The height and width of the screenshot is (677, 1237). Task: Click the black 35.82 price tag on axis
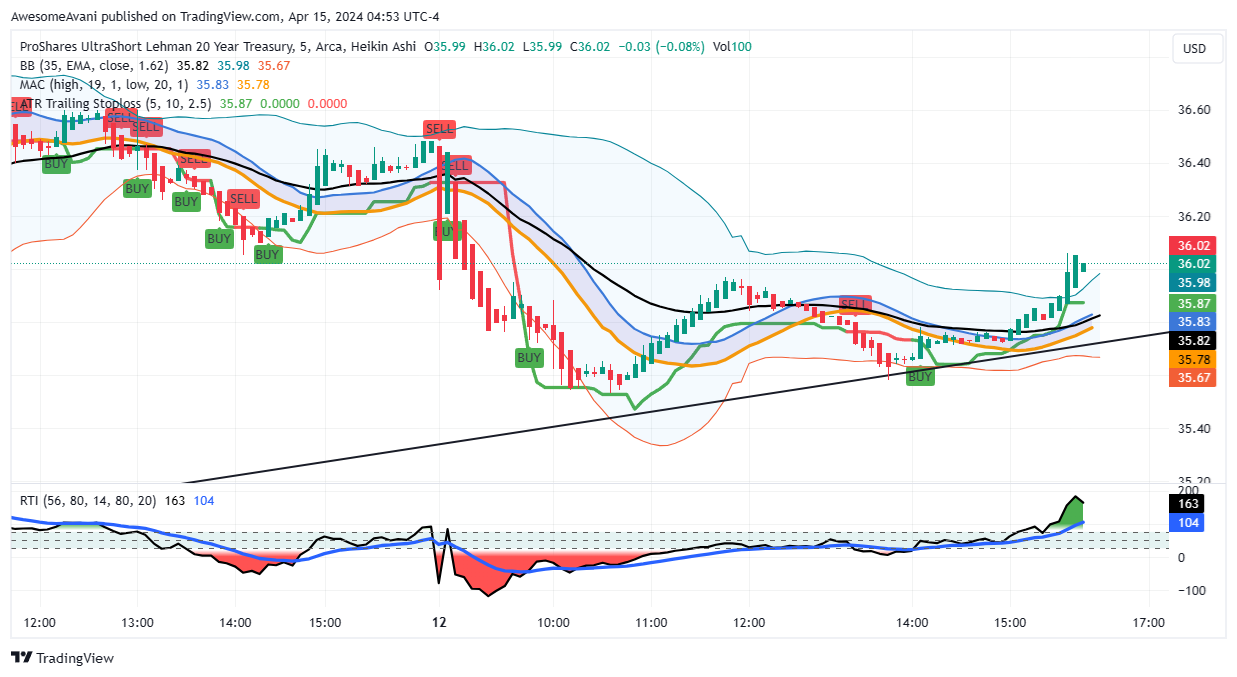(1194, 340)
